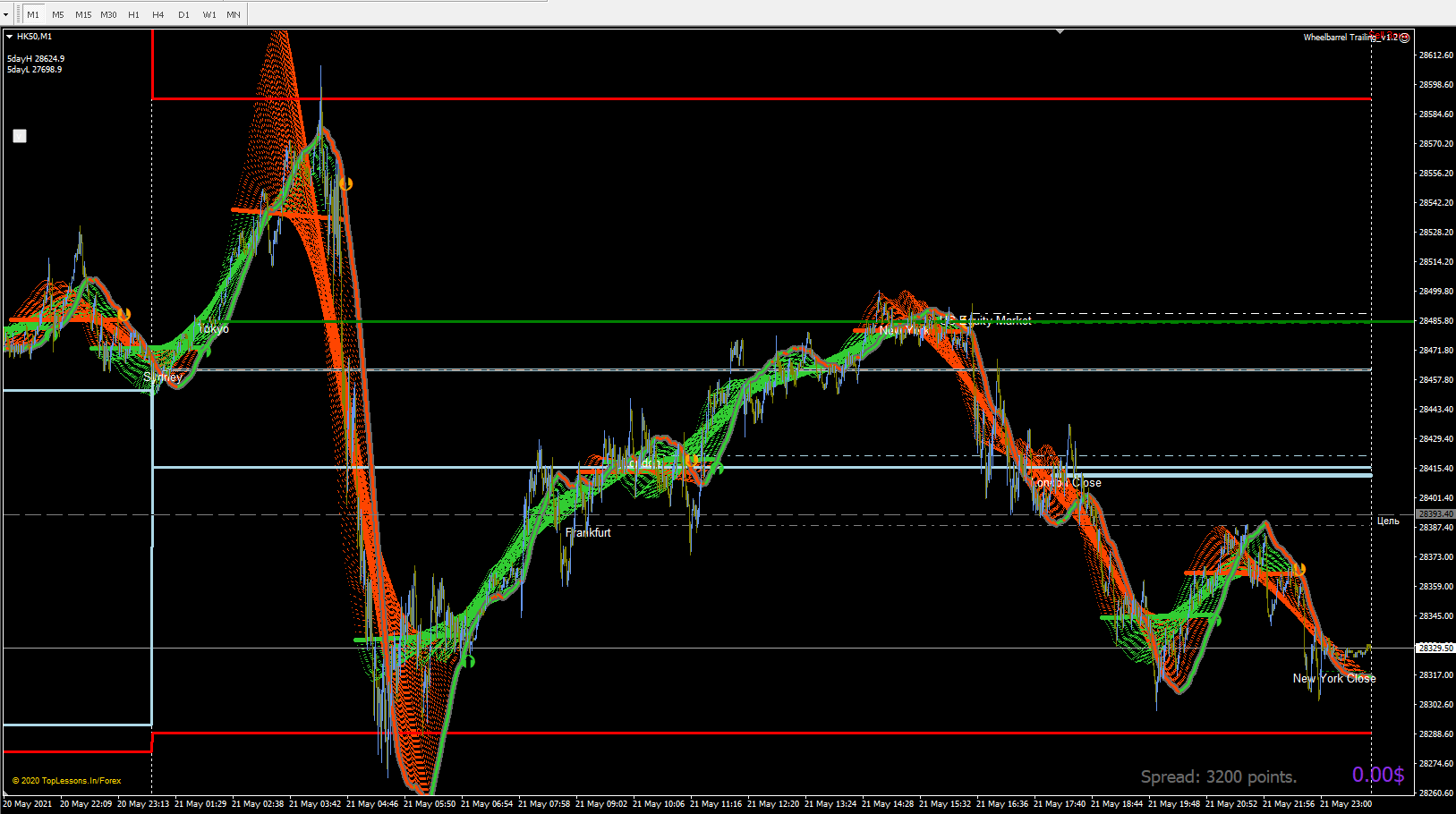This screenshot has height=814, width=1456.
Task: Expand the HK50,M1 chart title triangle
Action: point(9,37)
